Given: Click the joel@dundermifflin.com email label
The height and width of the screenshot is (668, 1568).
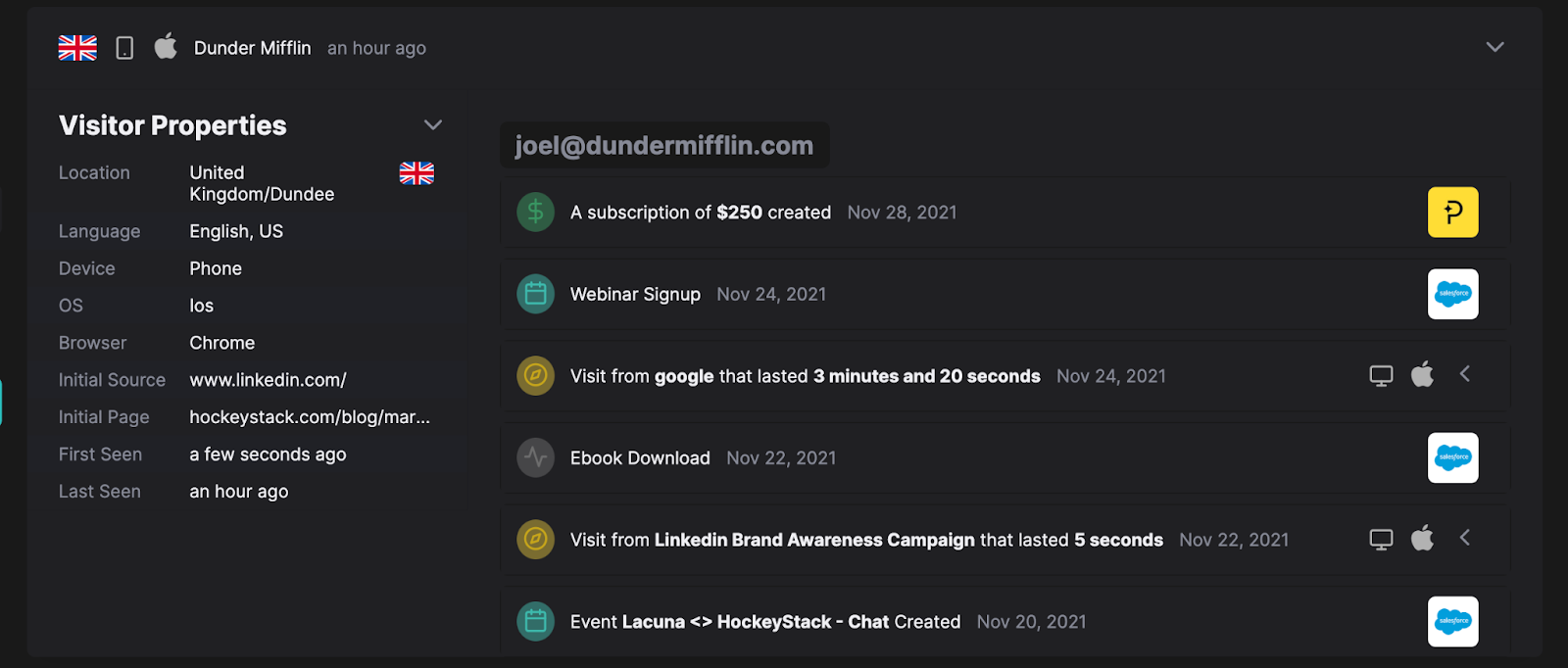Looking at the screenshot, I should pos(664,146).
